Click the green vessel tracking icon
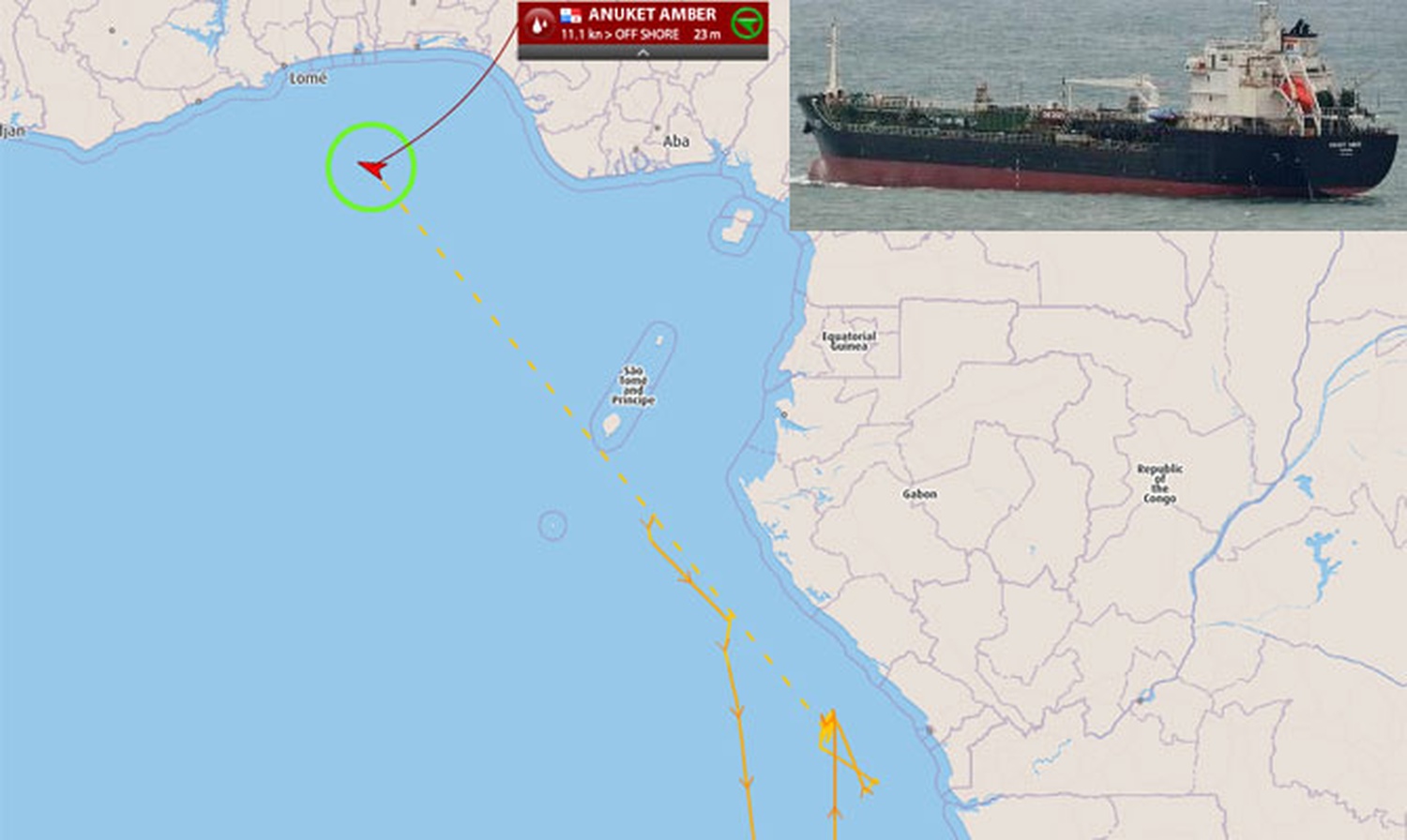Viewport: 1407px width, 840px height. 747,22
